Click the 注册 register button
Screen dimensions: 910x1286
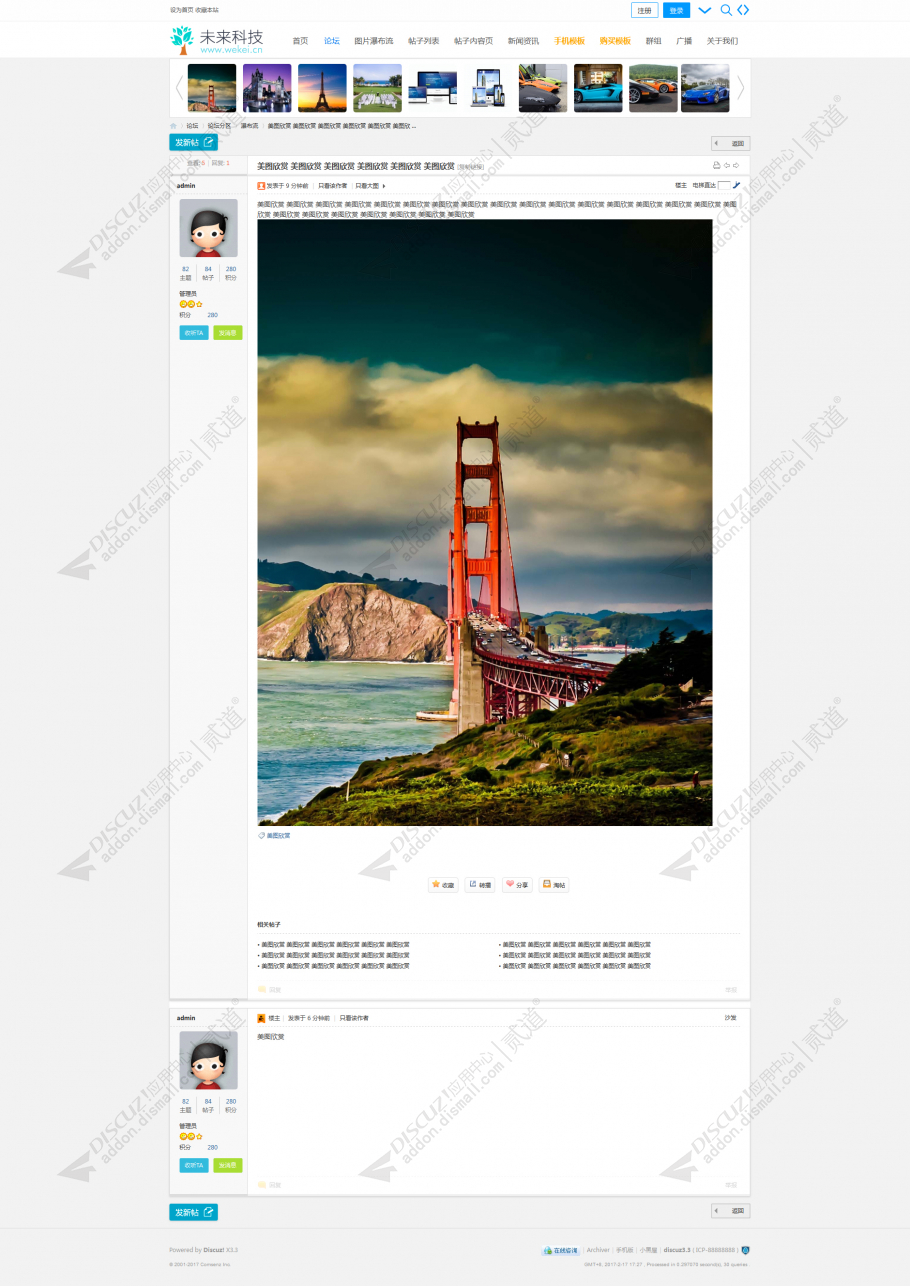645,10
